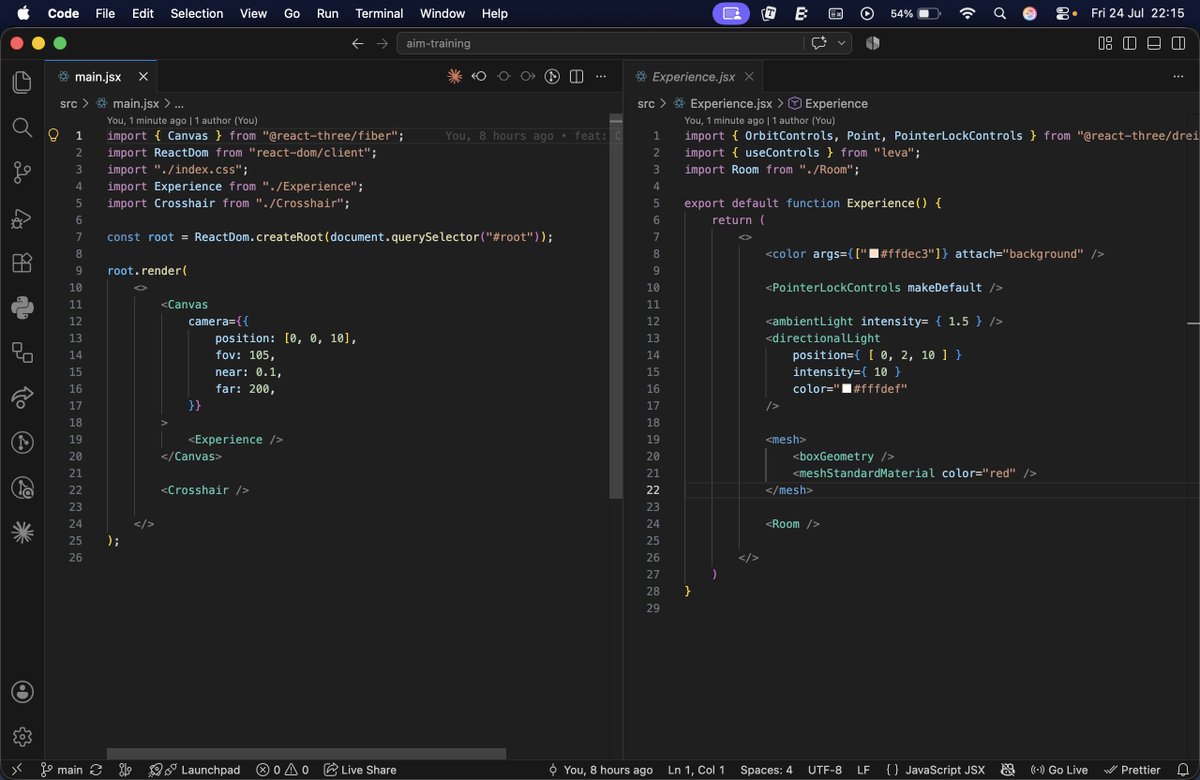Toggle the secondary side bar

[x=1178, y=43]
